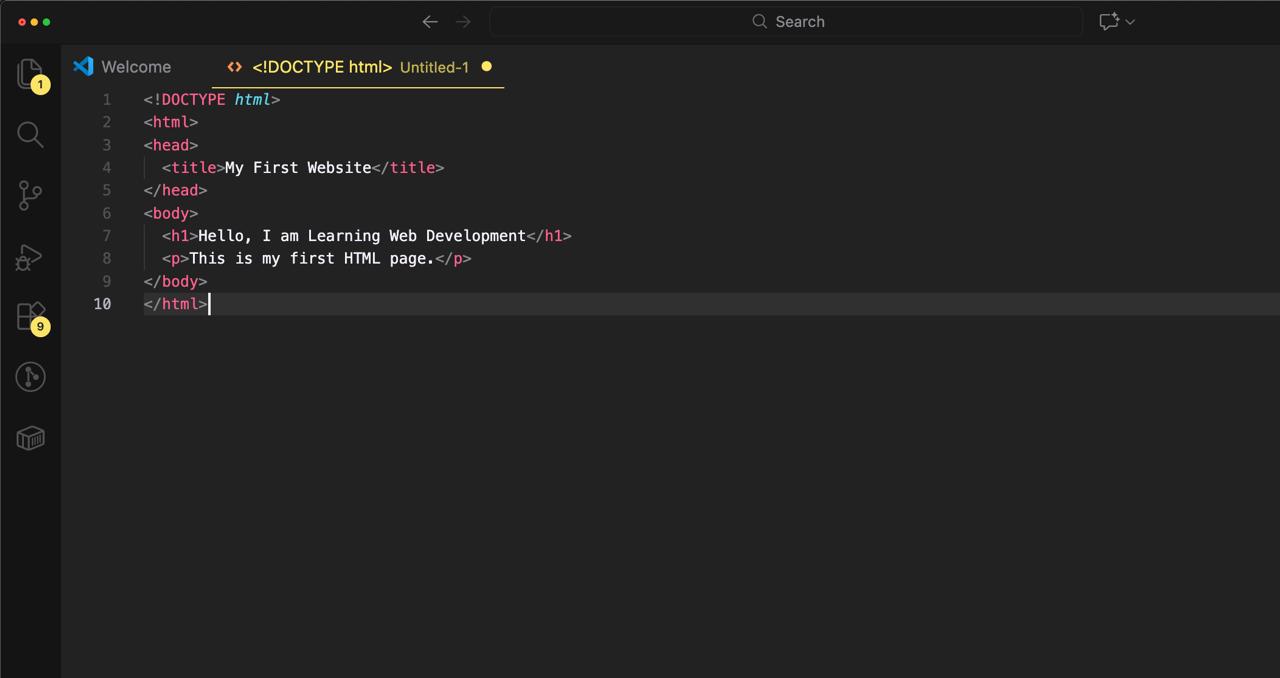1280x678 pixels.
Task: Click the title tag on line 4
Action: point(192,167)
